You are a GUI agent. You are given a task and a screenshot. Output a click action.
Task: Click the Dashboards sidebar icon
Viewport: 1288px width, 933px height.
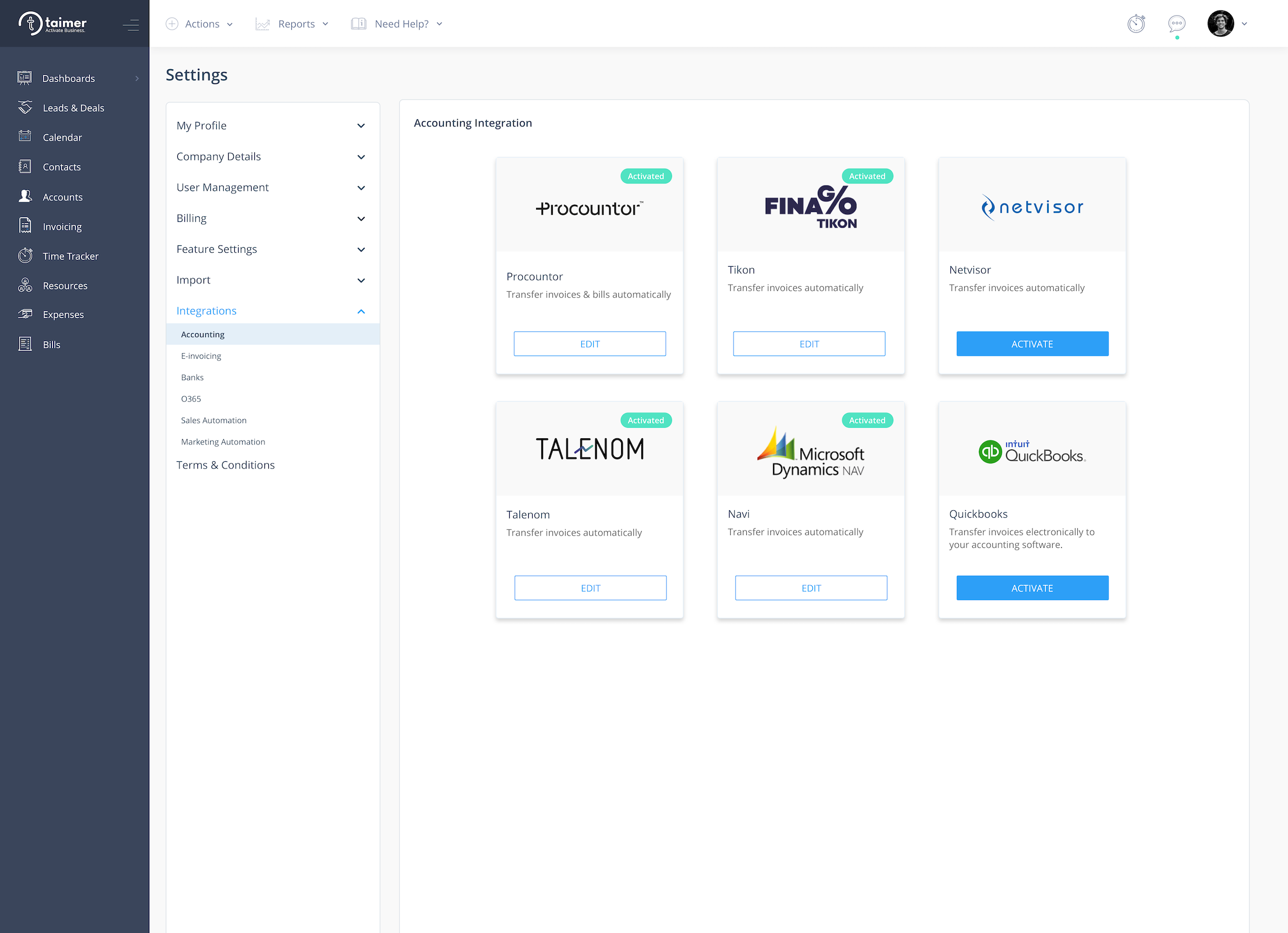coord(25,78)
